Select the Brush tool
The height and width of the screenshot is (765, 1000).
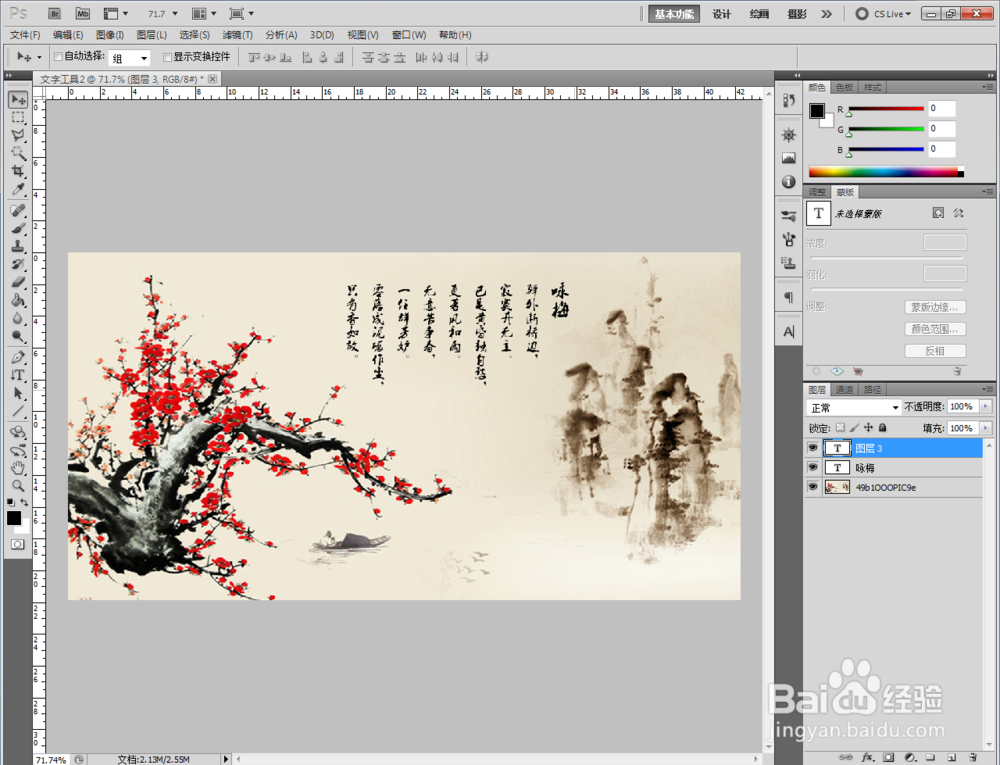click(x=18, y=228)
